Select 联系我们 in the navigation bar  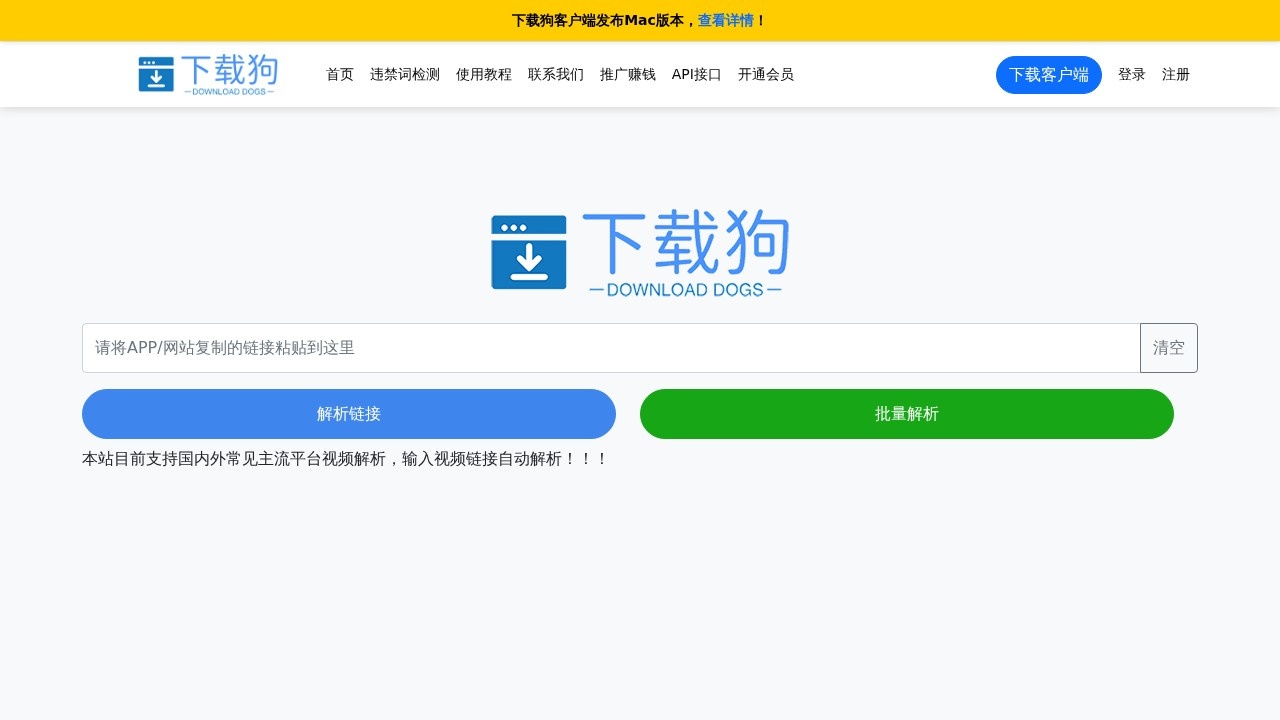[555, 74]
